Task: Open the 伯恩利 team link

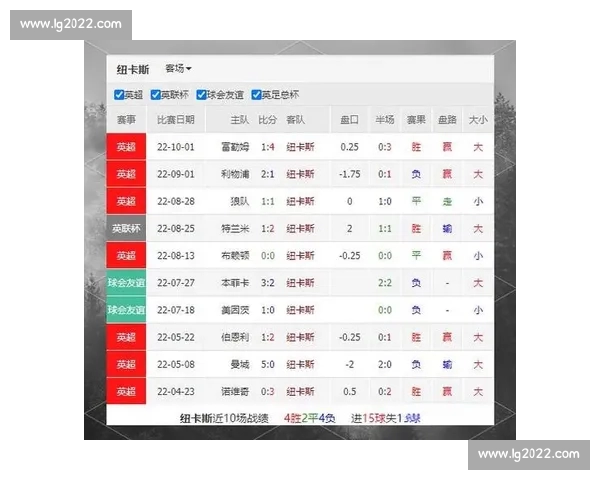Action: click(x=235, y=337)
